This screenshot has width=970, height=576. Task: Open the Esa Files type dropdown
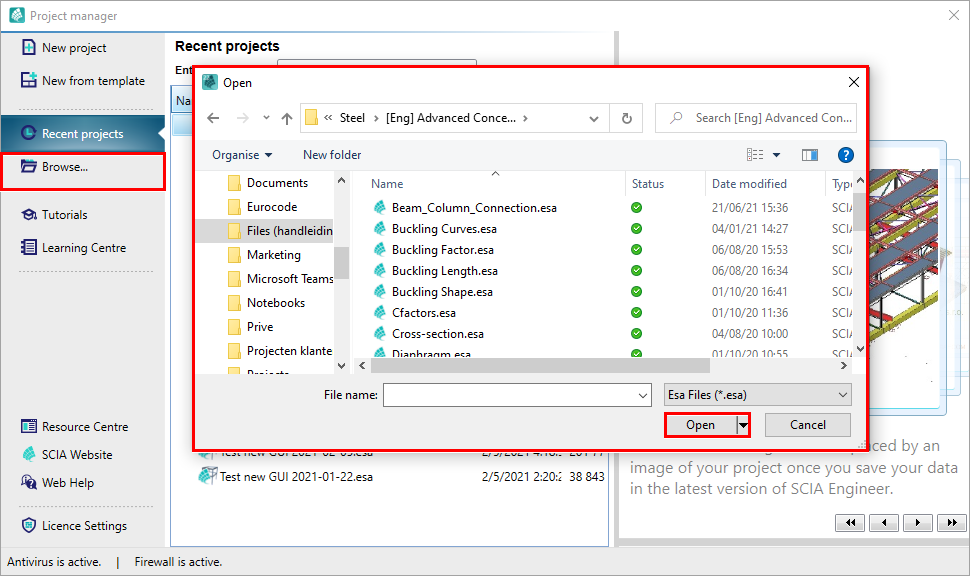757,395
